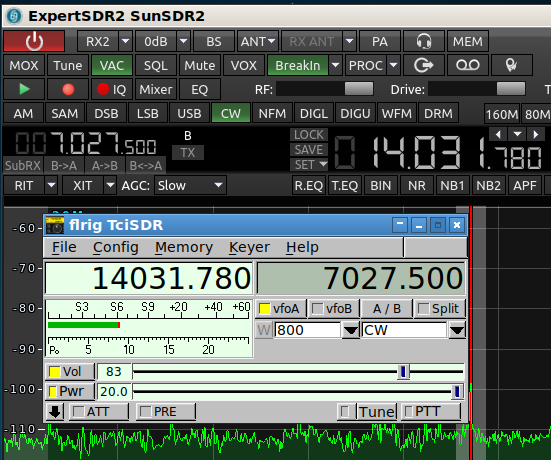Viewport: 551px width, 460px height.
Task: Open the Config menu in flrig
Action: (116, 247)
